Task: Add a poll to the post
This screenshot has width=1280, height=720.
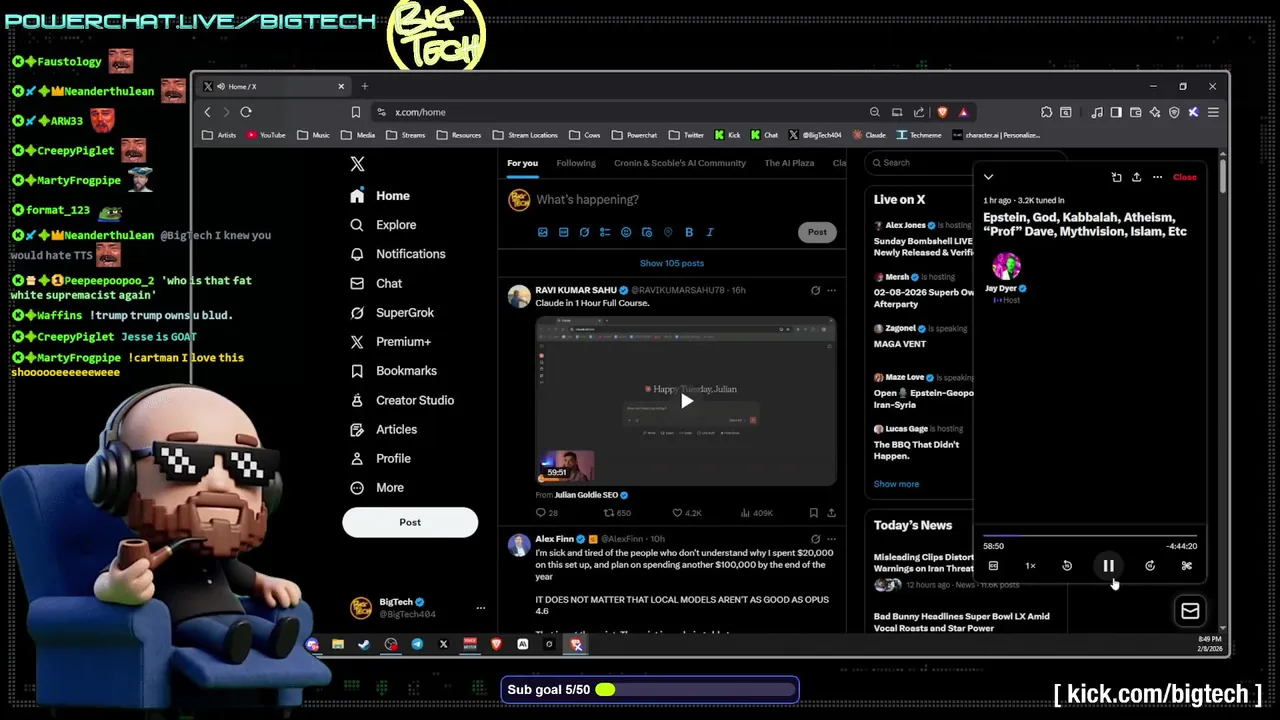Action: 605,232
